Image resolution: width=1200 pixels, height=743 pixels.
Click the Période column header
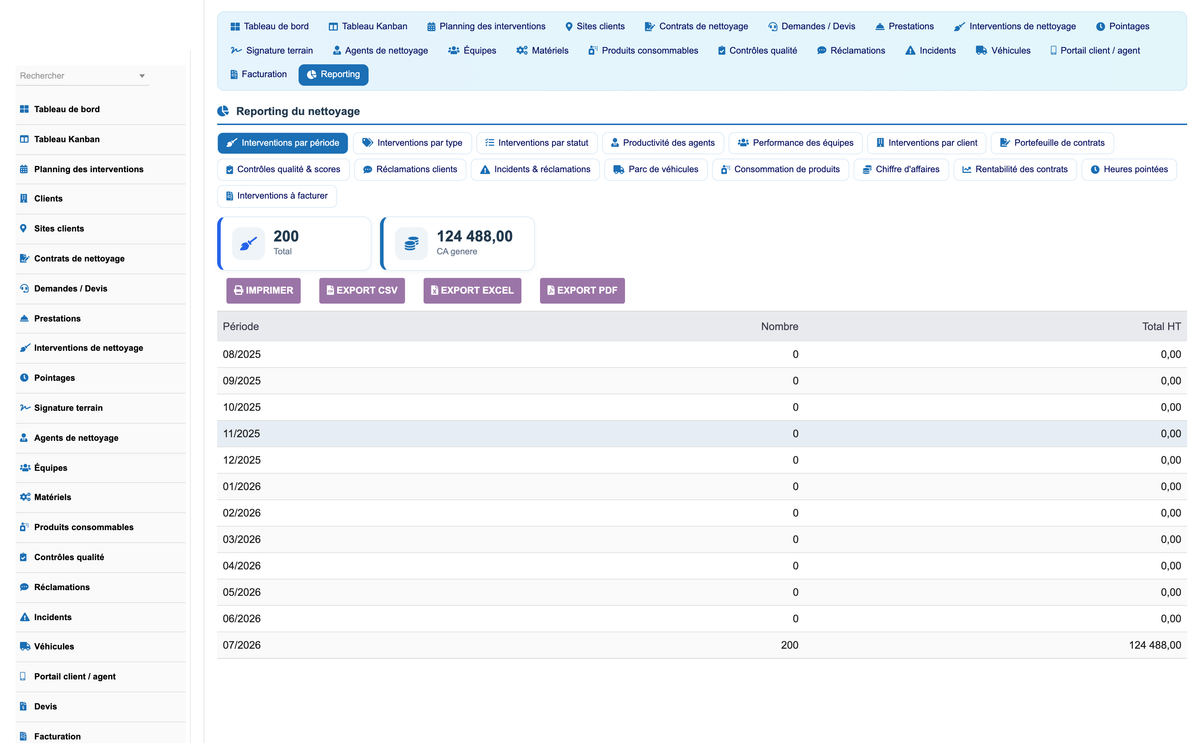241,327
